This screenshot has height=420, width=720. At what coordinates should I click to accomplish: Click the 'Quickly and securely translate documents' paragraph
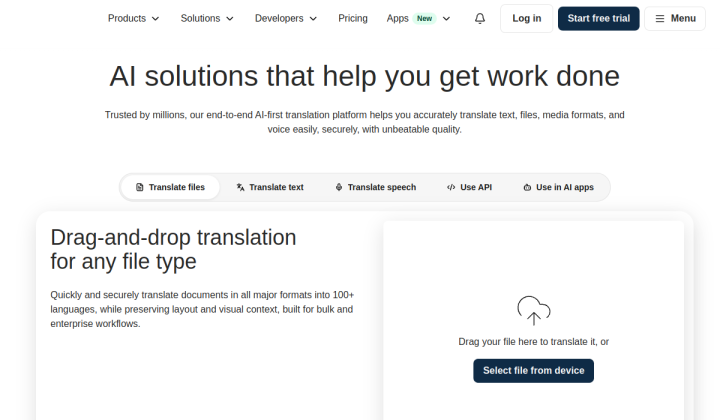click(202, 309)
